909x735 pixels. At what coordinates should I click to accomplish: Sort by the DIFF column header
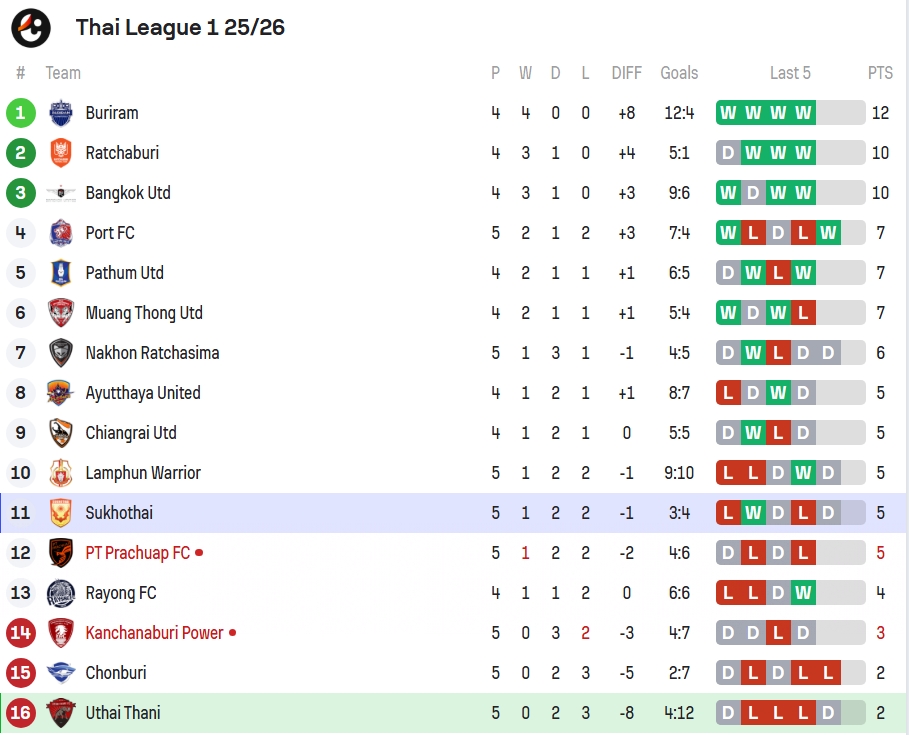click(x=627, y=73)
